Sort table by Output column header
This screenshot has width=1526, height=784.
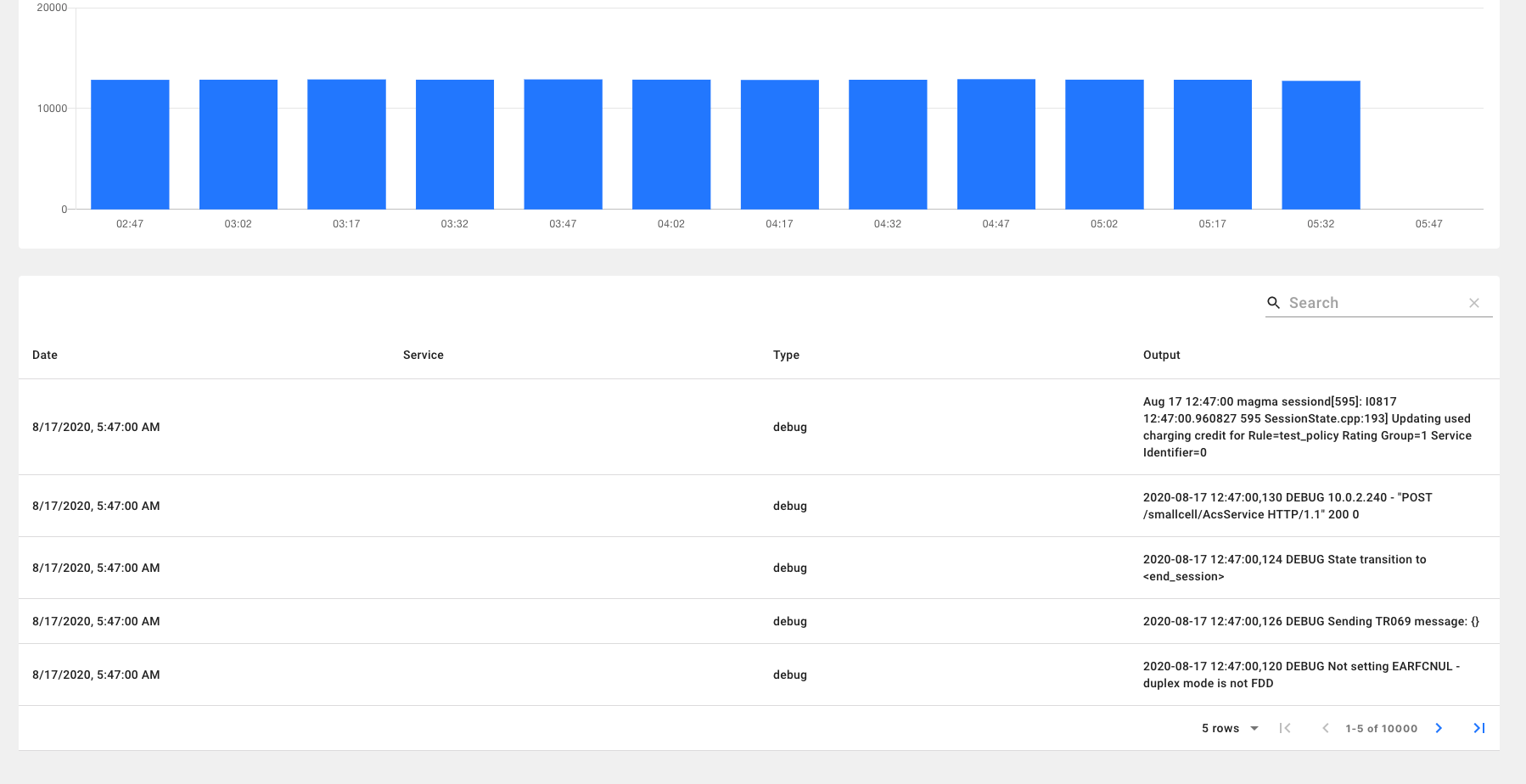point(1161,355)
